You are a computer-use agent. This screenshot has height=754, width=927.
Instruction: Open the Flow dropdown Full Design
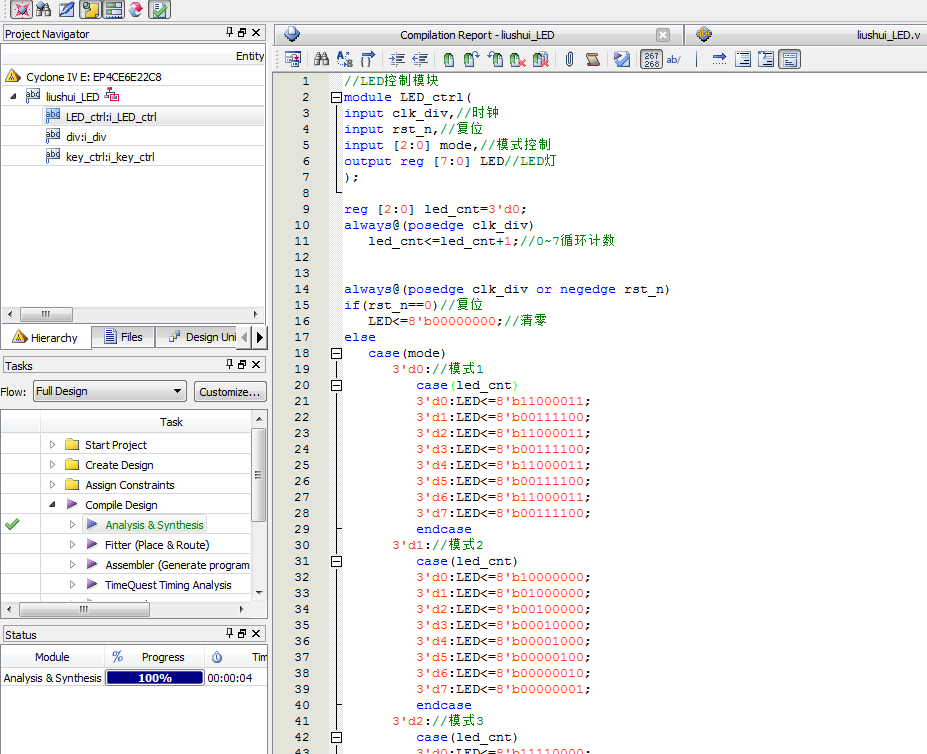click(109, 391)
